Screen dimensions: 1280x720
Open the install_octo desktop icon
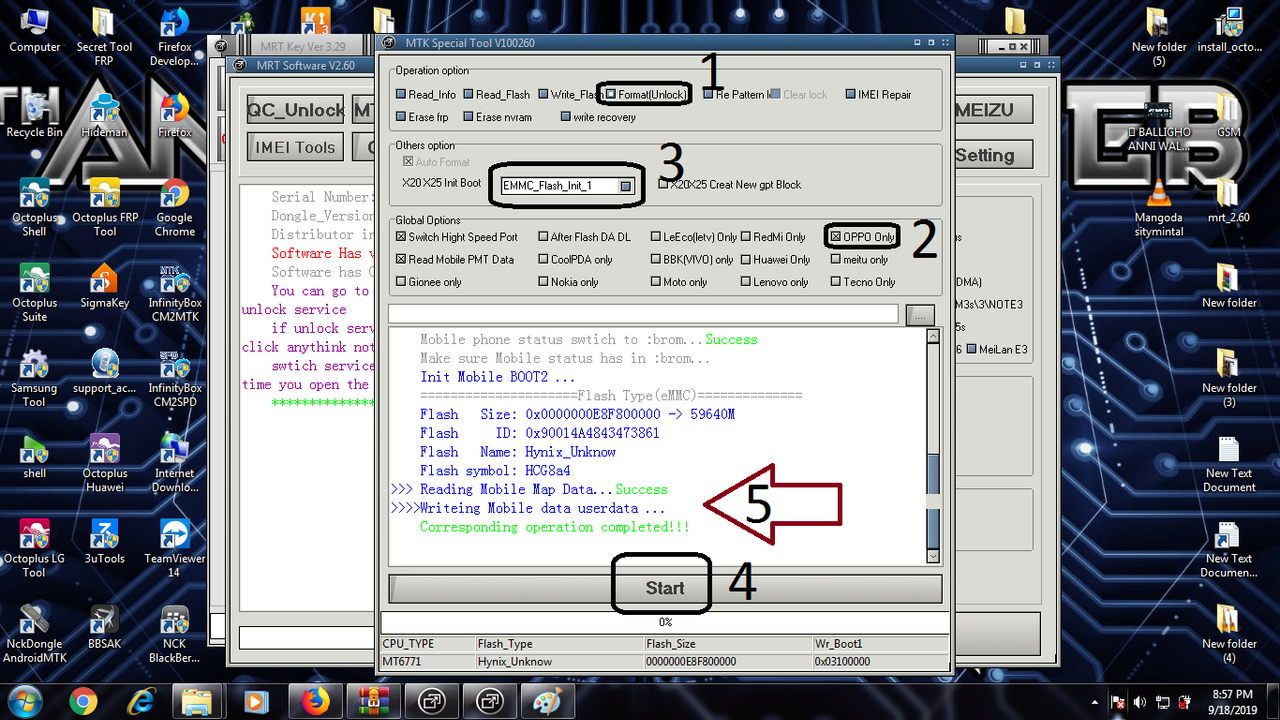1229,30
